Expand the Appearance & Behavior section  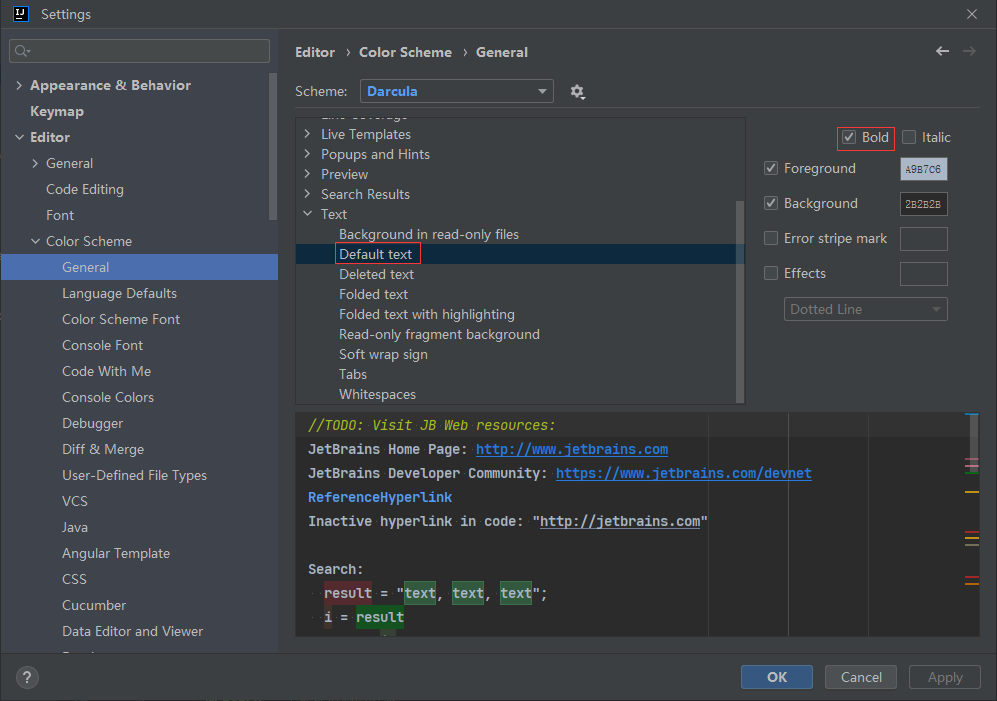[19, 86]
